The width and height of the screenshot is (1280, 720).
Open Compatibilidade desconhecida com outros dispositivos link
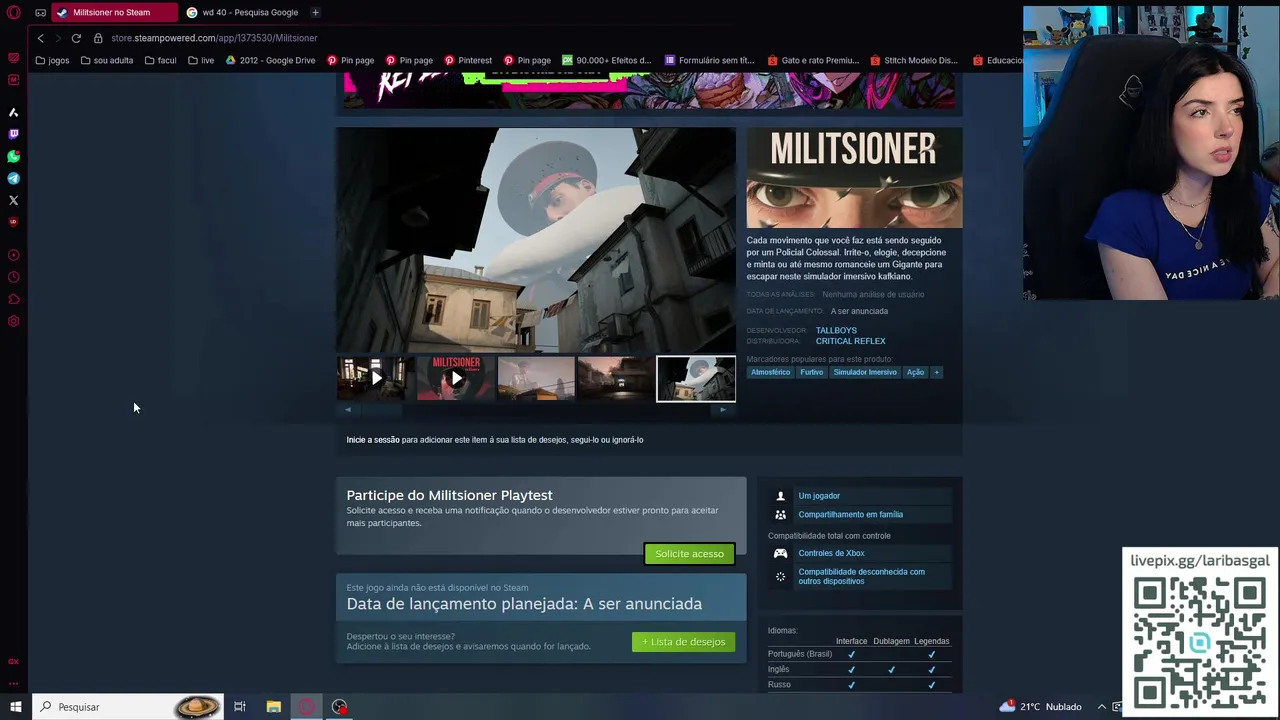(861, 577)
